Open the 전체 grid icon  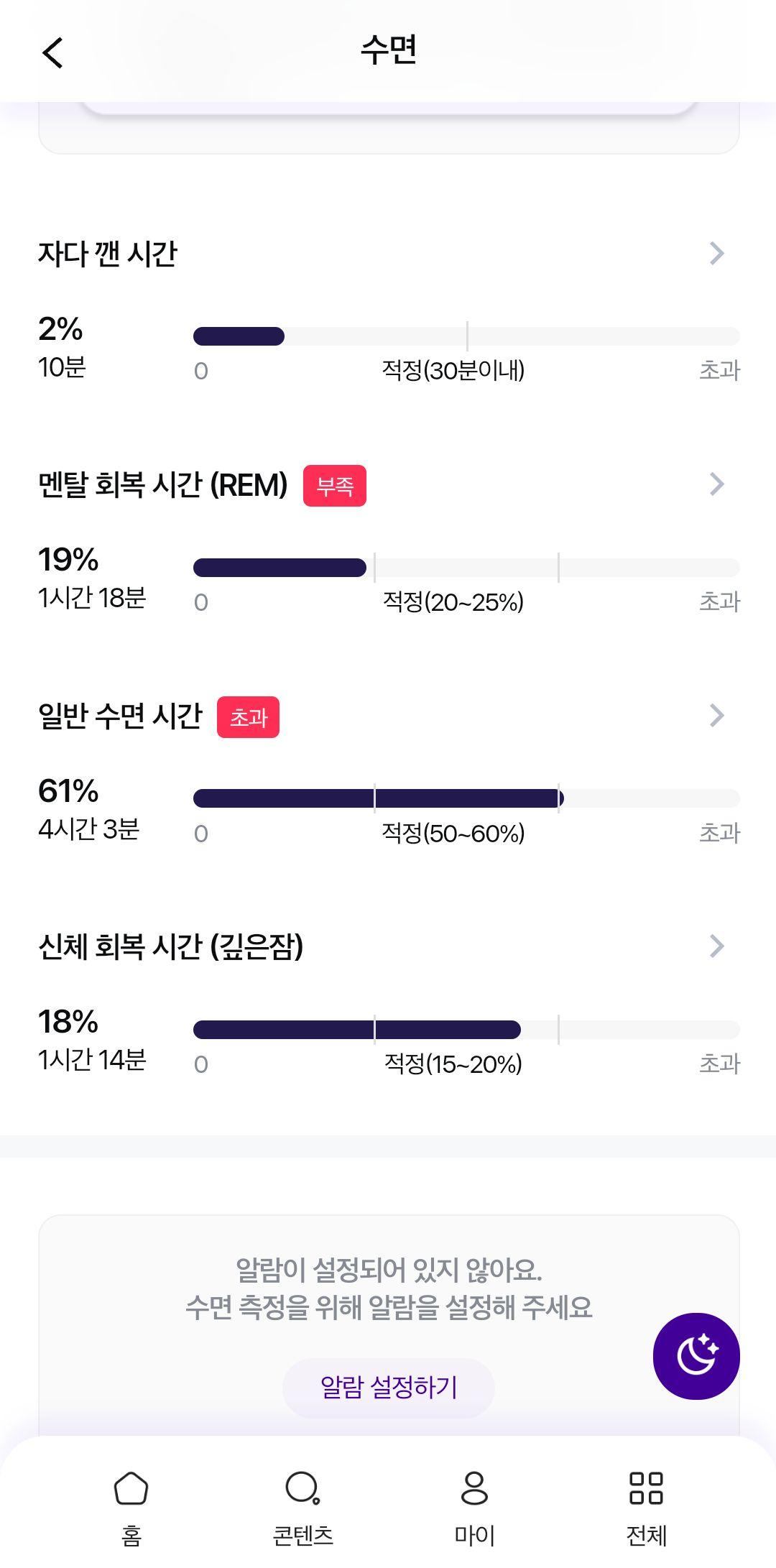[646, 1488]
